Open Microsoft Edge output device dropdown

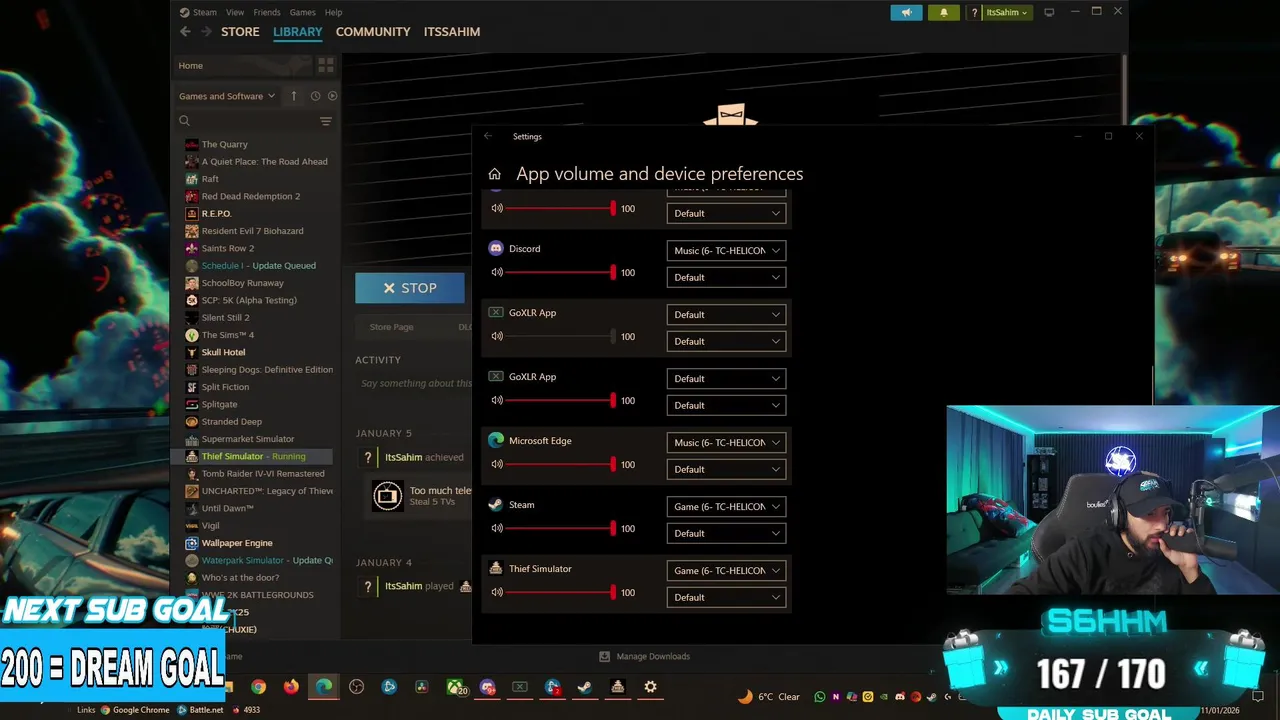(x=726, y=442)
